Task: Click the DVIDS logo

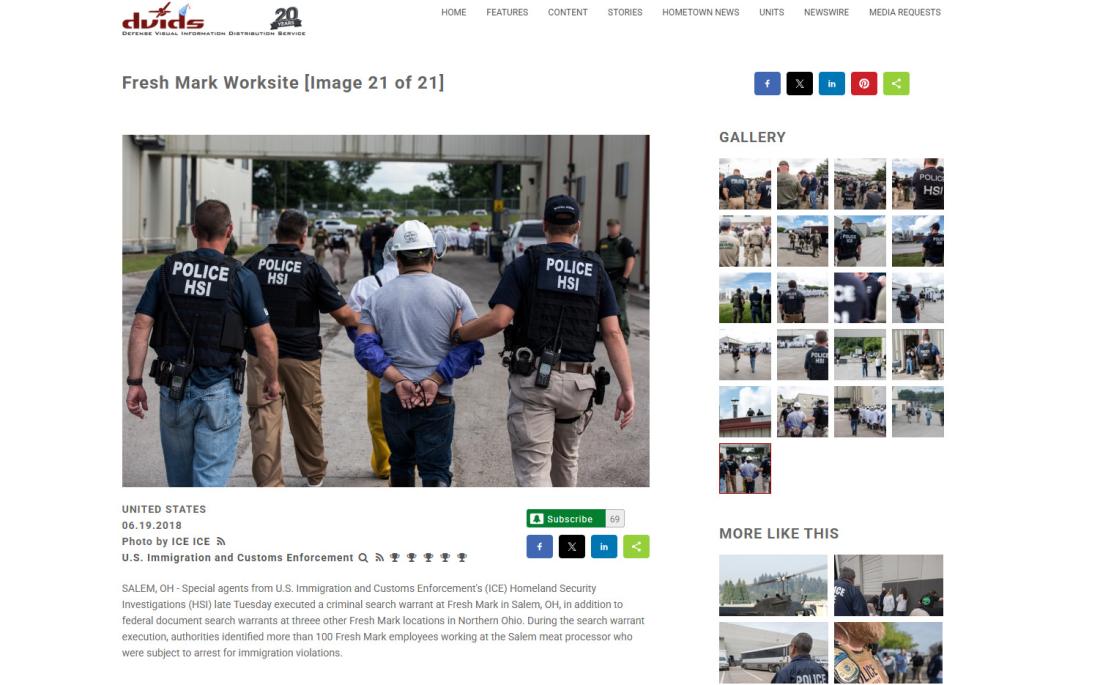Action: coord(214,20)
